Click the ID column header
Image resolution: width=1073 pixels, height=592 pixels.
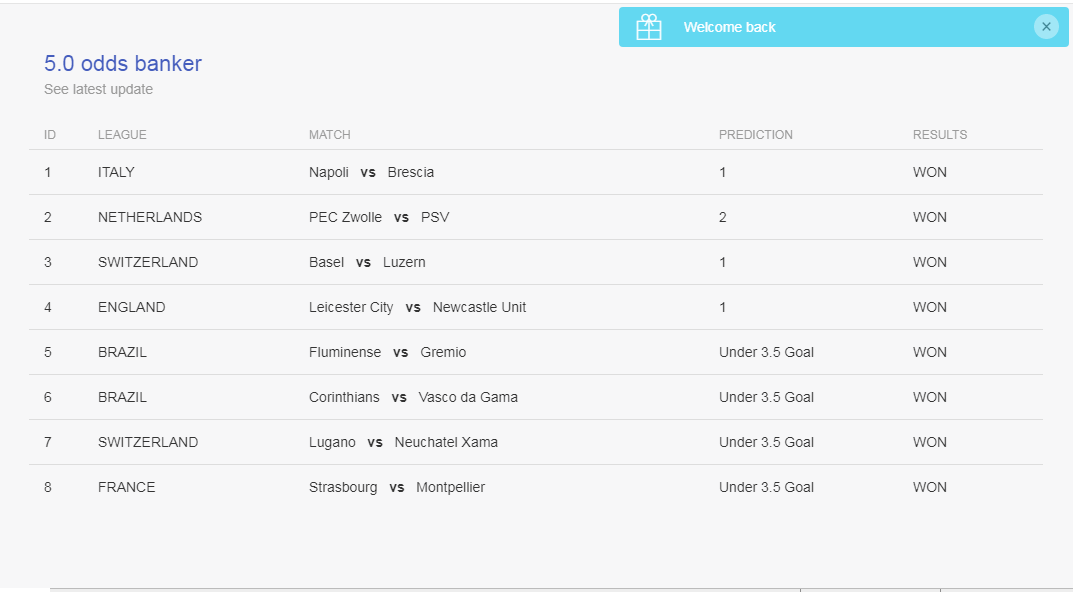50,135
